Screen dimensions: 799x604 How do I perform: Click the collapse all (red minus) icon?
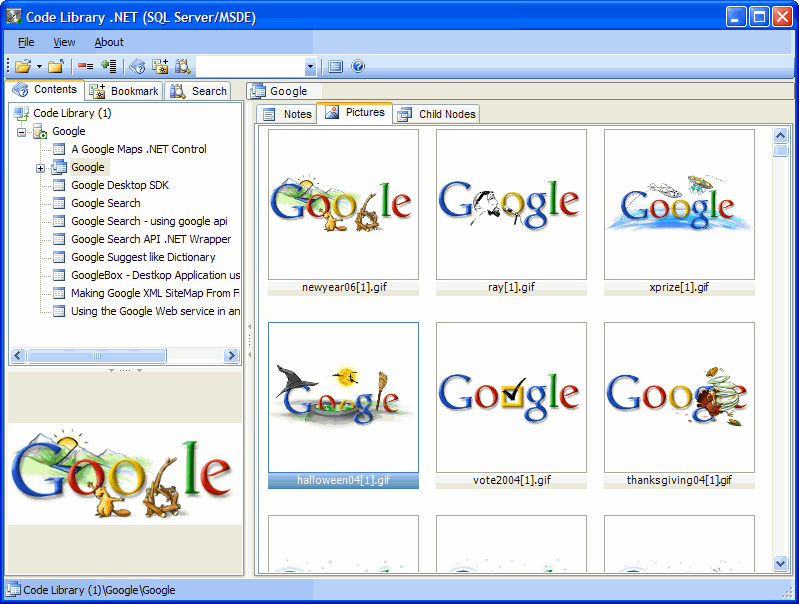[x=86, y=66]
